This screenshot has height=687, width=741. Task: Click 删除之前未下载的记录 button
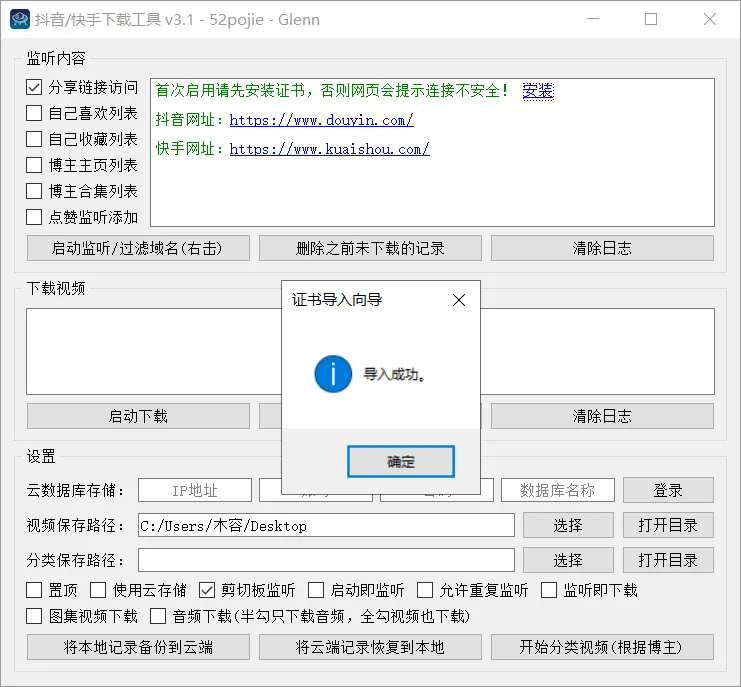click(370, 248)
